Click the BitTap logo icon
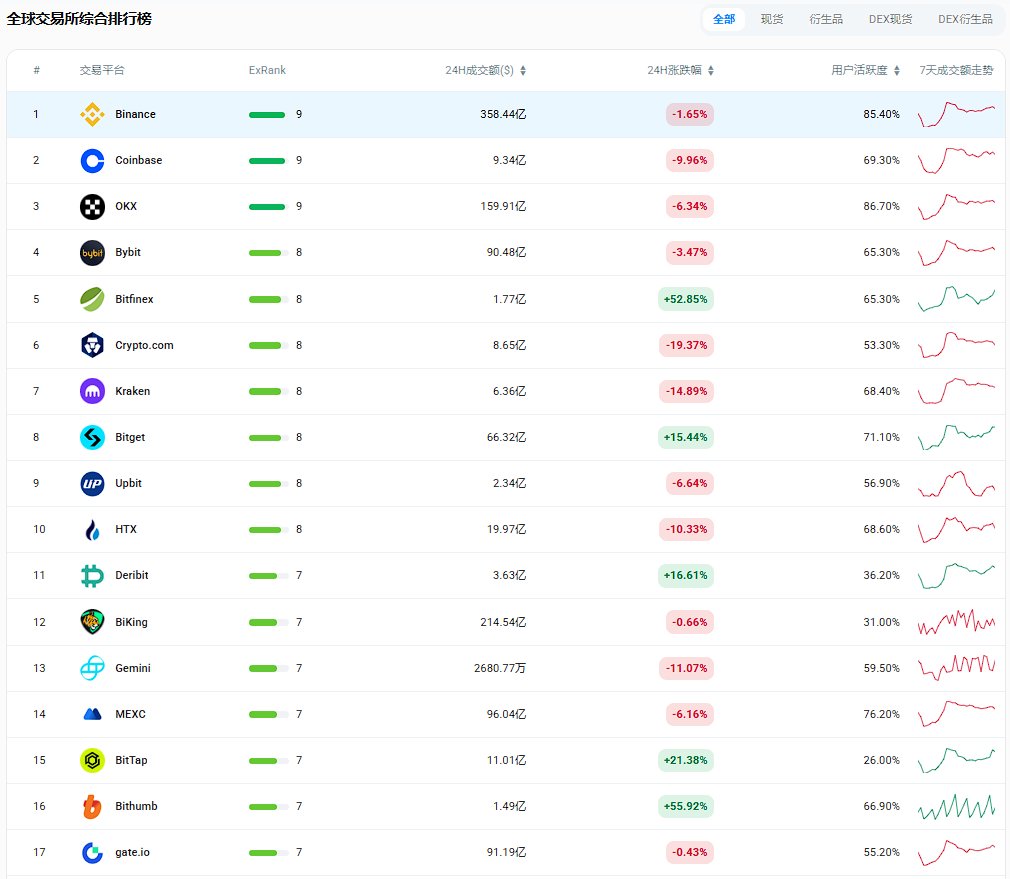The width and height of the screenshot is (1010, 879). pos(92,760)
